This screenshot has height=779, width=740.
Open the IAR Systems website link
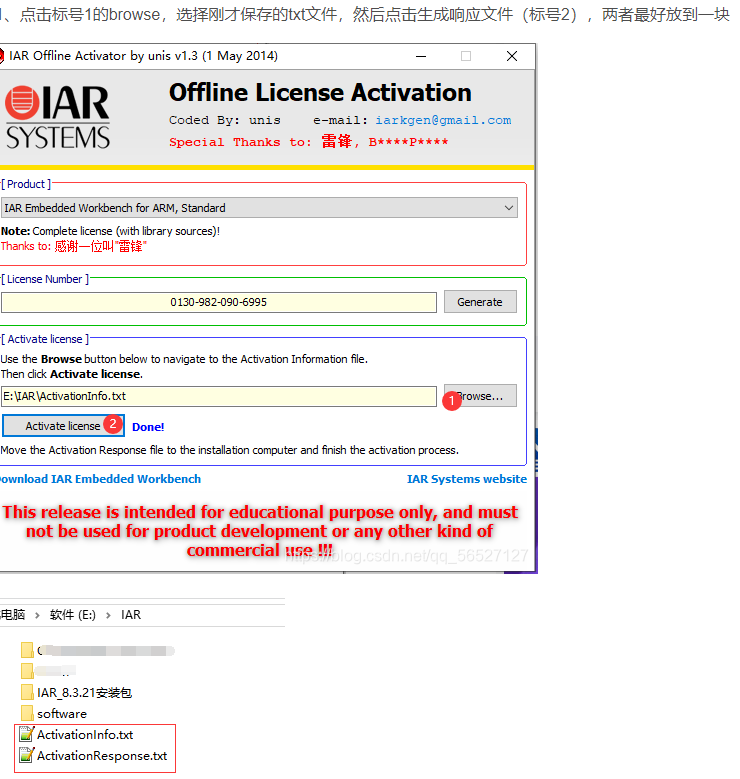click(x=467, y=479)
